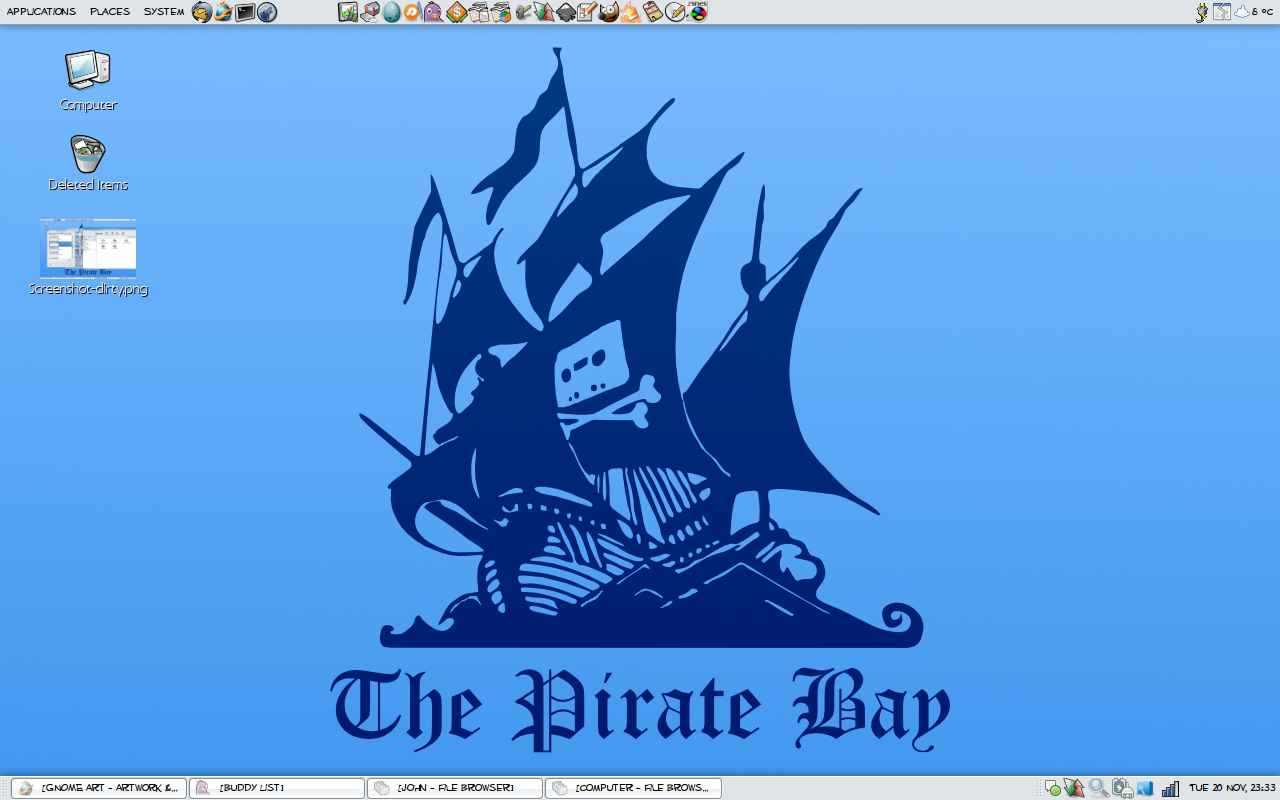Open the Pidgin messenger launcher
The image size is (1280, 800).
[x=434, y=12]
